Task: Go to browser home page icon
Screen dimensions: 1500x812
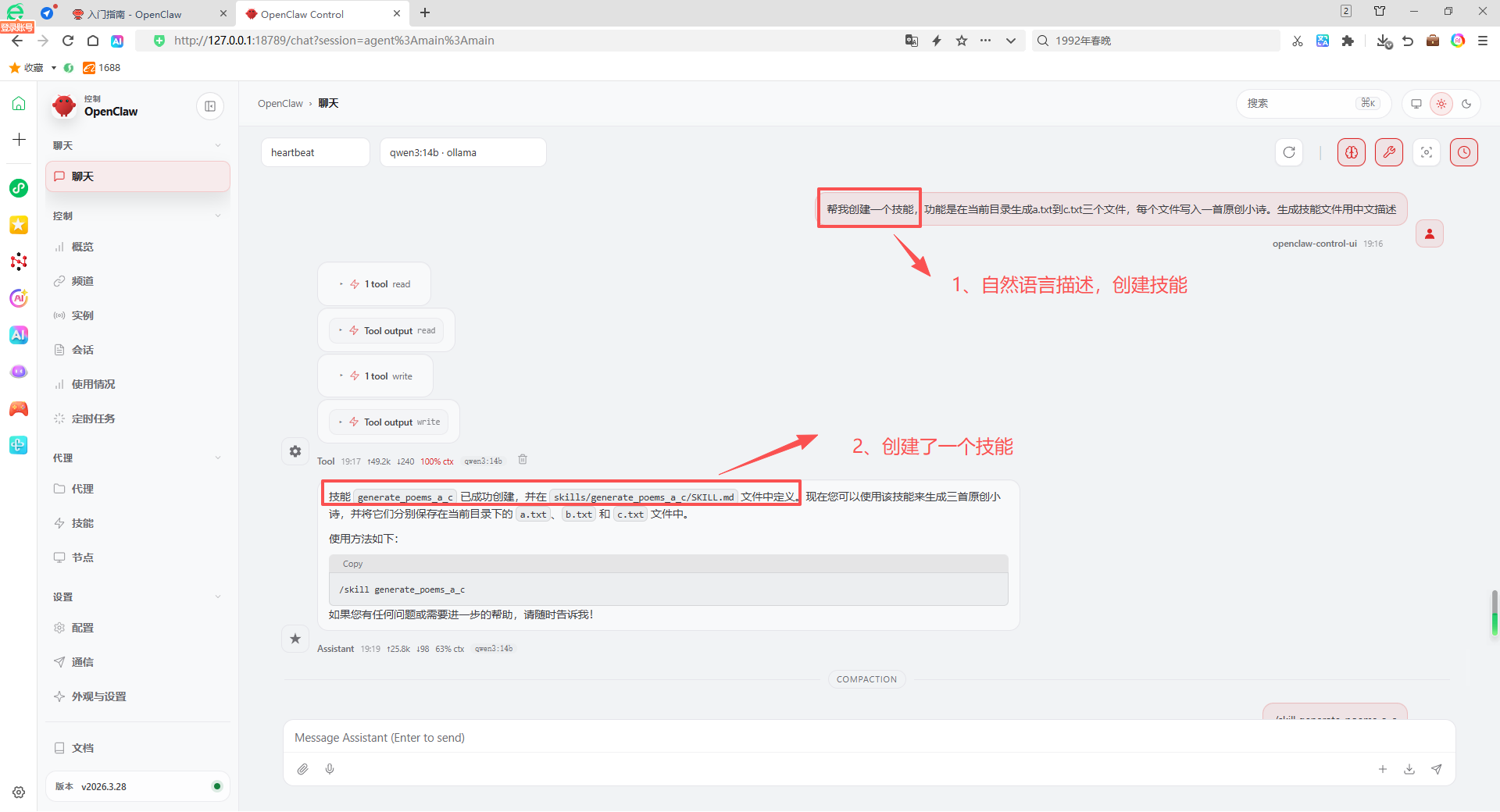Action: (93, 41)
